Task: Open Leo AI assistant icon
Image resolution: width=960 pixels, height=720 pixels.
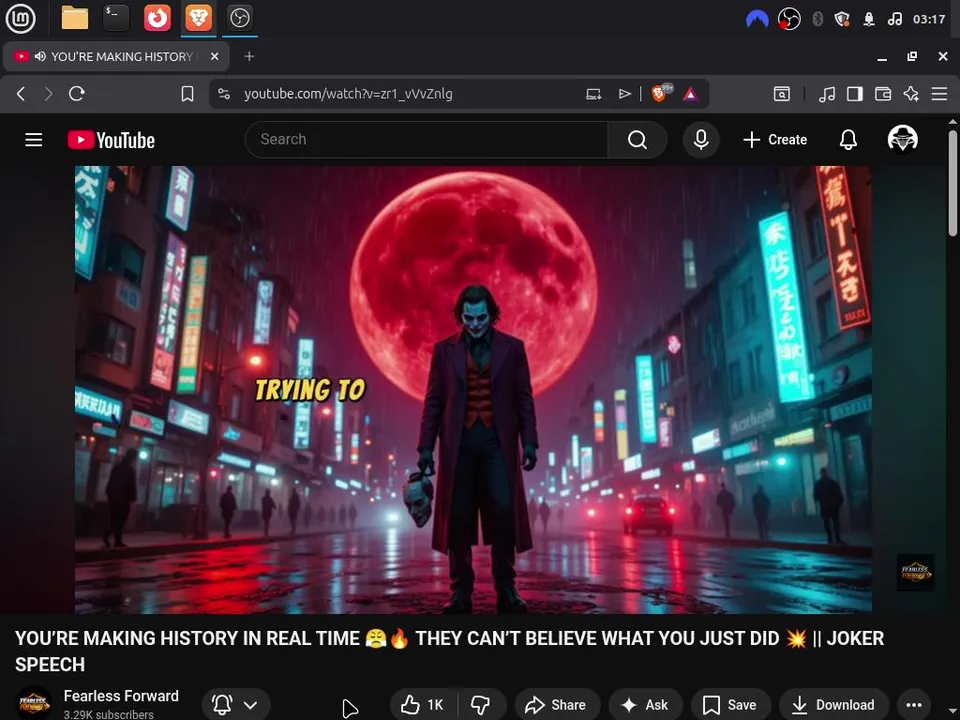Action: (911, 94)
